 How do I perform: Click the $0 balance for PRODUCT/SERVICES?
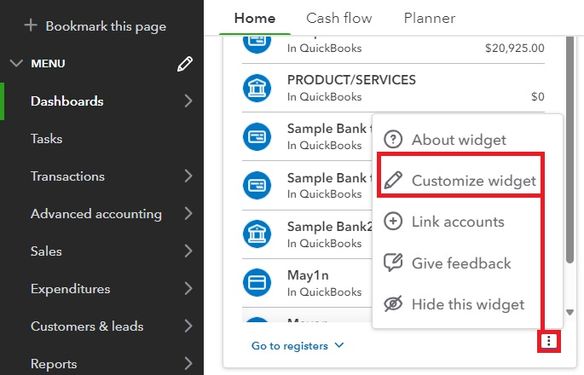(538, 97)
